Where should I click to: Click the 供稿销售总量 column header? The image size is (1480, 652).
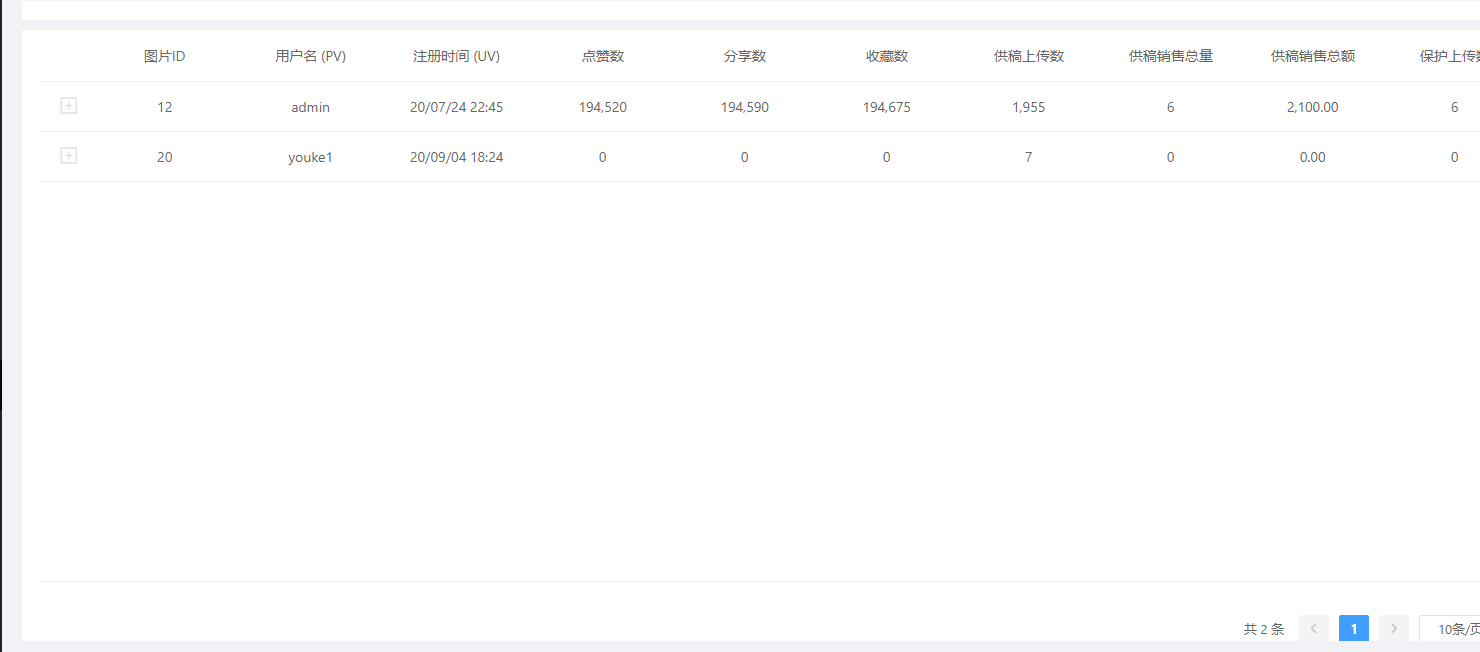(x=1170, y=56)
